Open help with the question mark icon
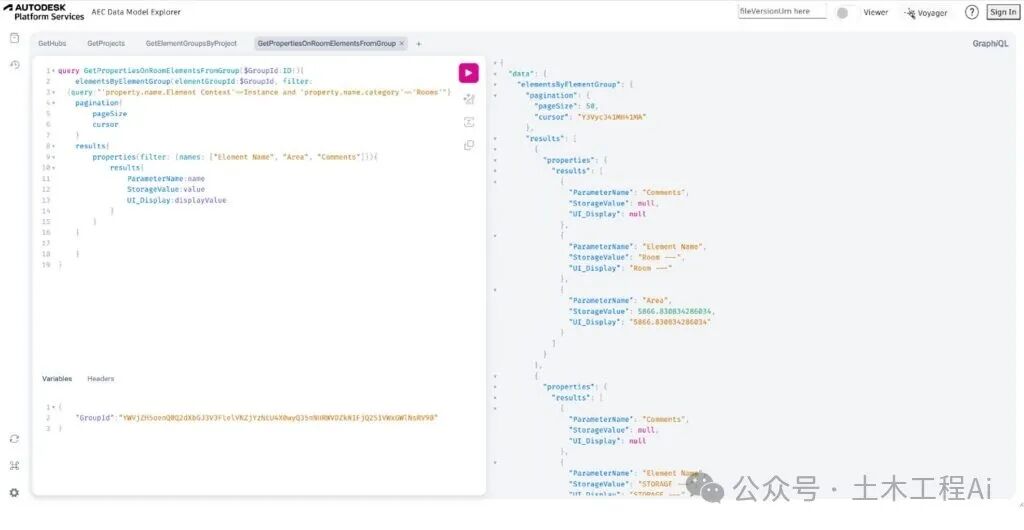 point(972,12)
